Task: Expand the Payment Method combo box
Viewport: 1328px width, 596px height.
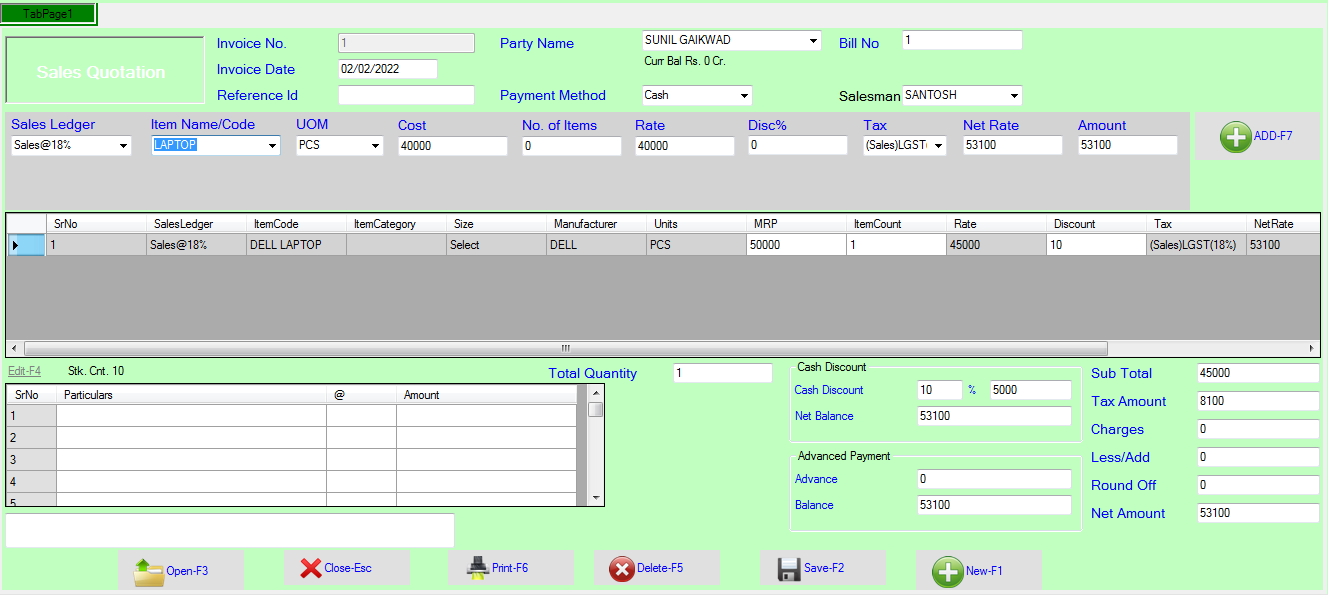Action: [x=744, y=96]
